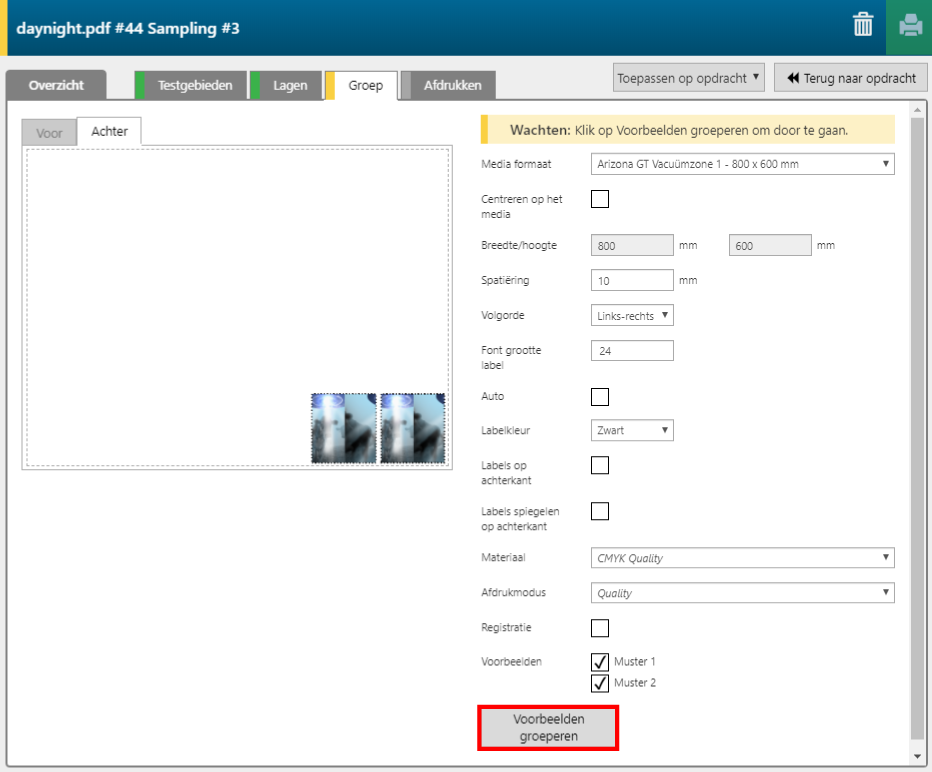Click the trash can delete icon
The height and width of the screenshot is (772, 932).
pos(862,26)
